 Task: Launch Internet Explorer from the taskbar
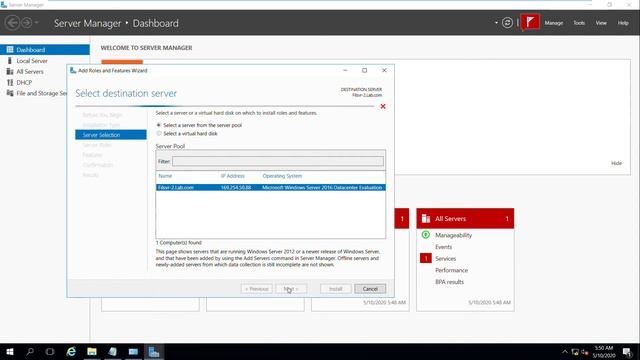coord(71,351)
